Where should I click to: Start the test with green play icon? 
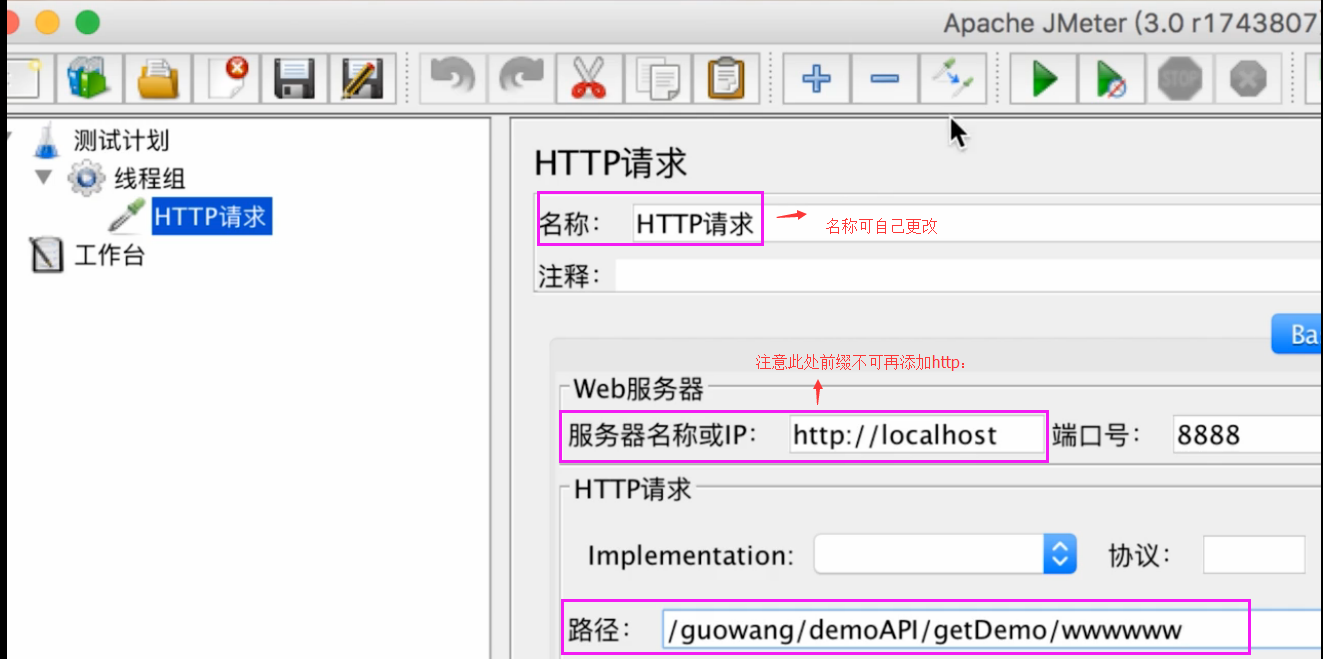pos(1044,77)
